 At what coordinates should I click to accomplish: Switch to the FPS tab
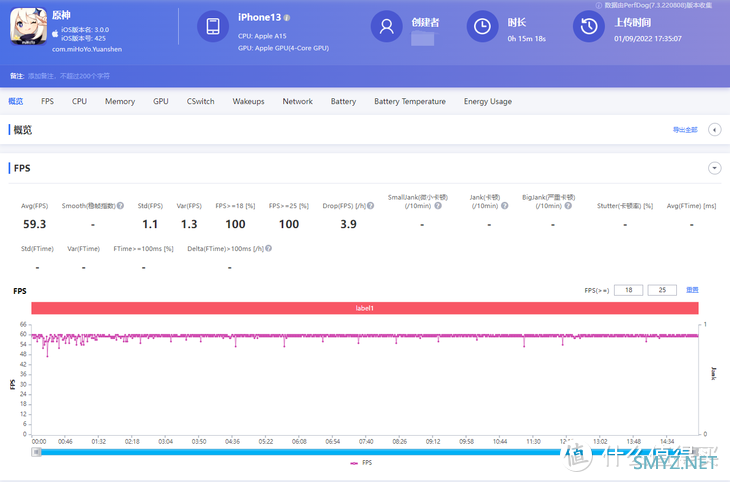[x=47, y=102]
